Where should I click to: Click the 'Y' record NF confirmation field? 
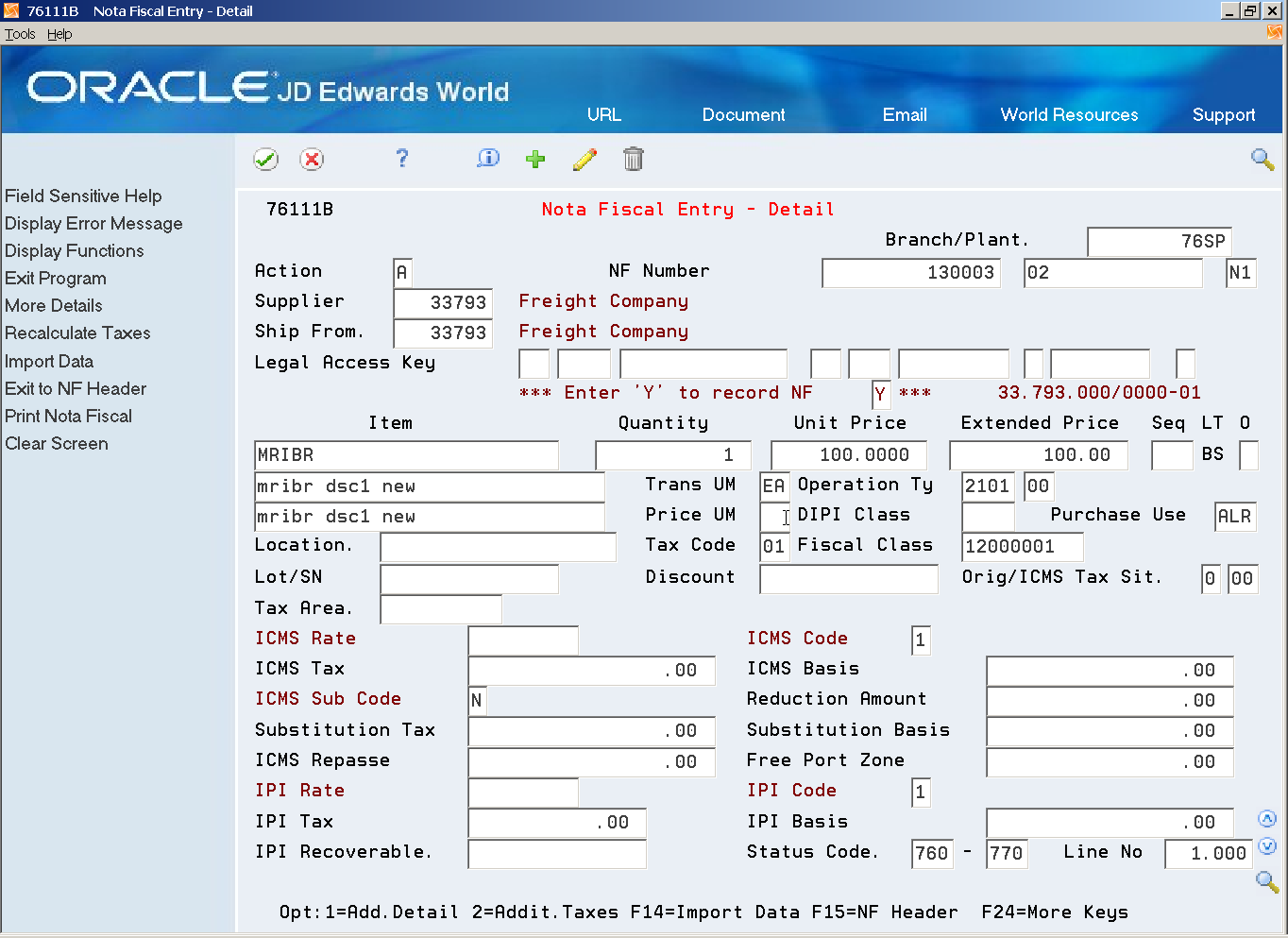(880, 394)
